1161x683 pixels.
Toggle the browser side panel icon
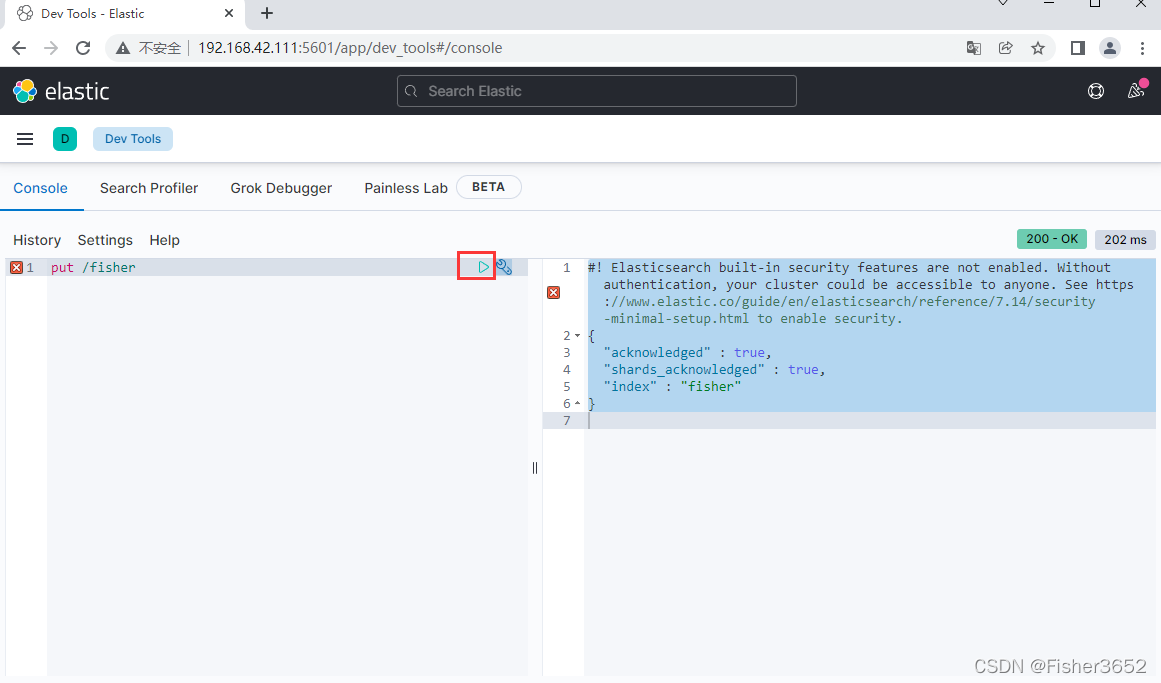1078,48
